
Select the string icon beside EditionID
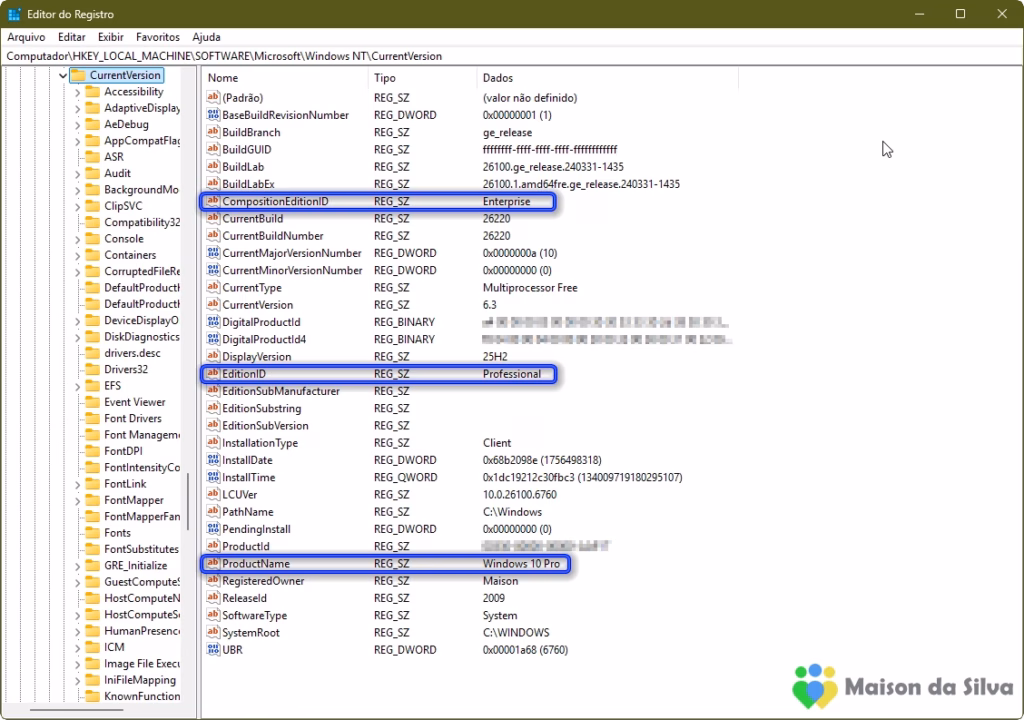pos(212,374)
